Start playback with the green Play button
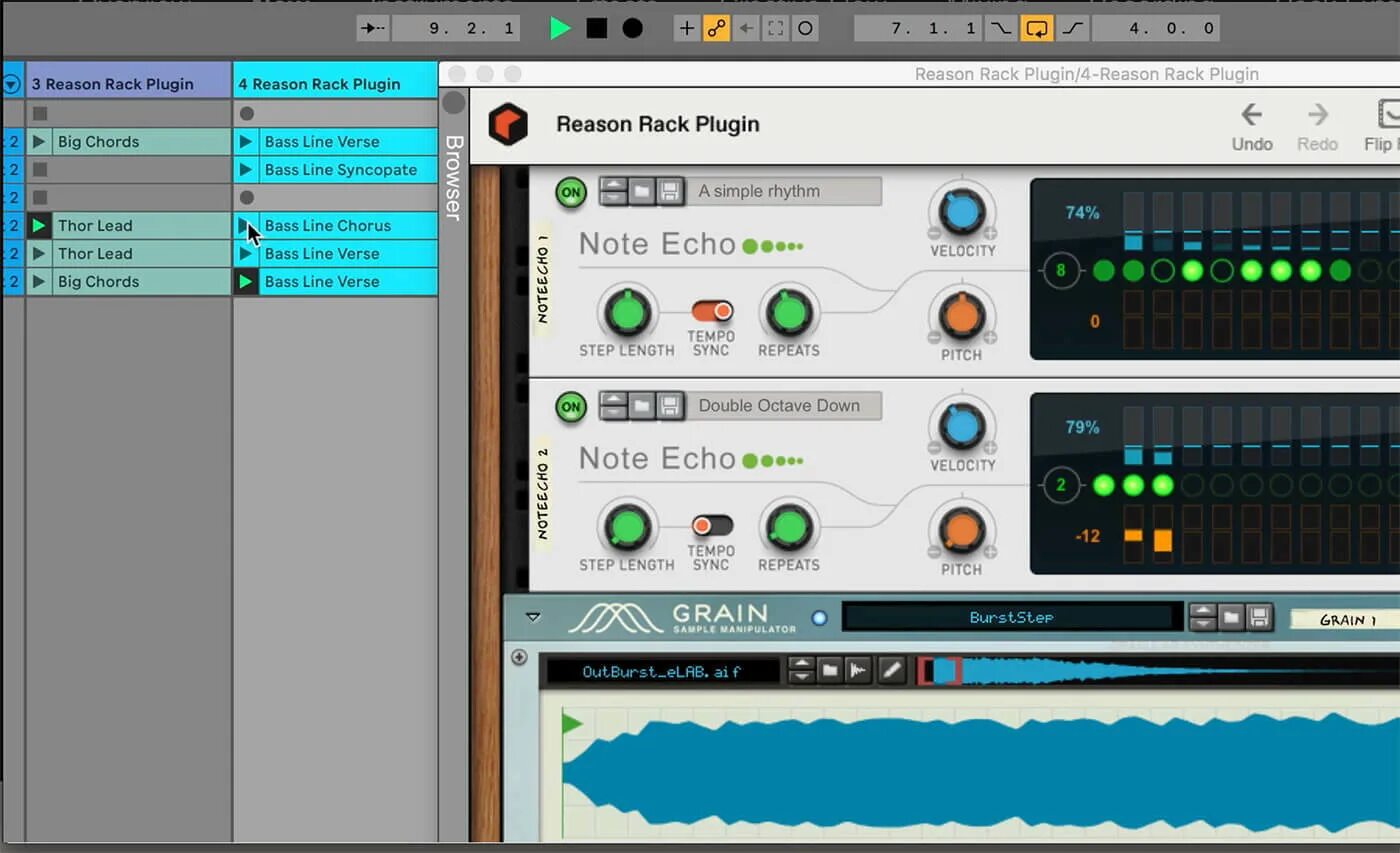 [560, 28]
